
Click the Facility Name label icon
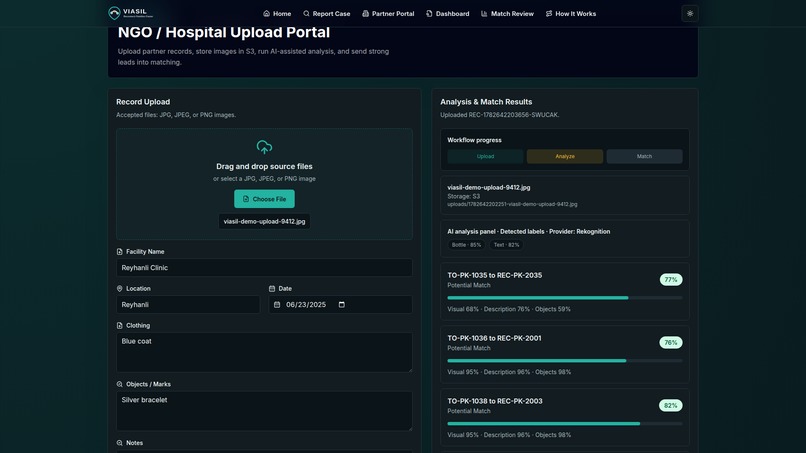click(x=120, y=252)
